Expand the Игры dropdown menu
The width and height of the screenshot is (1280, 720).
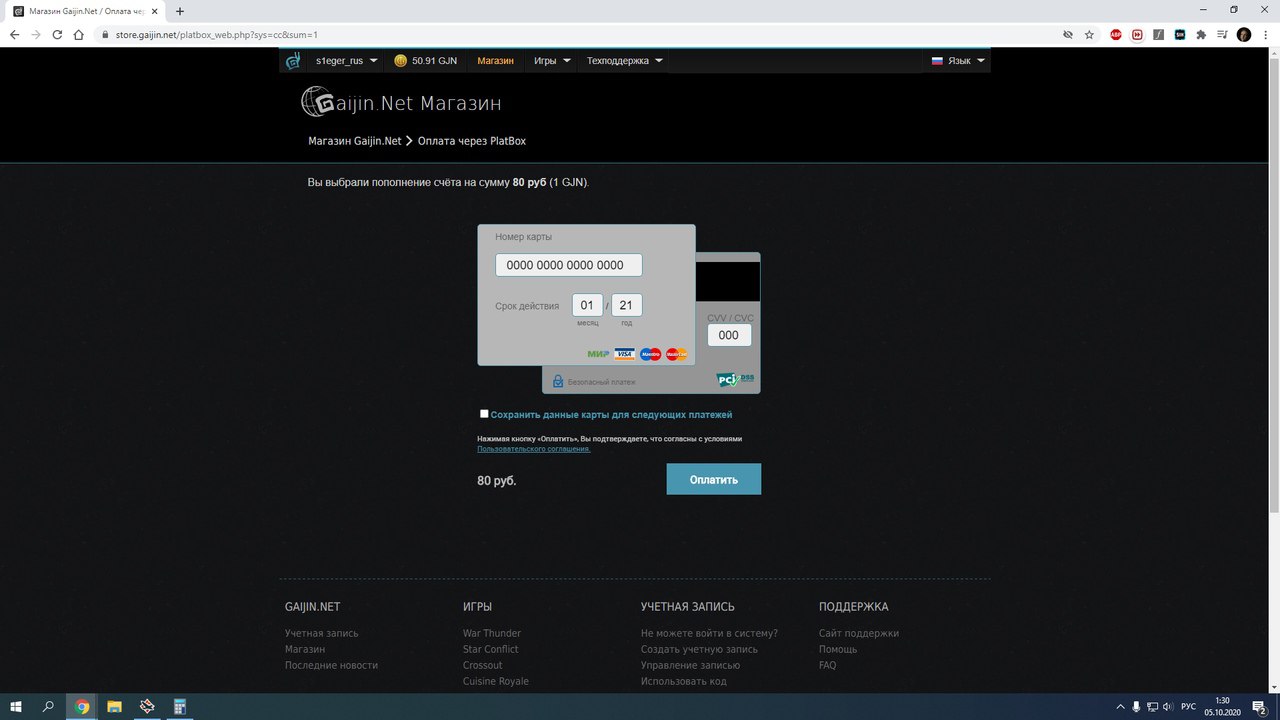coord(552,61)
